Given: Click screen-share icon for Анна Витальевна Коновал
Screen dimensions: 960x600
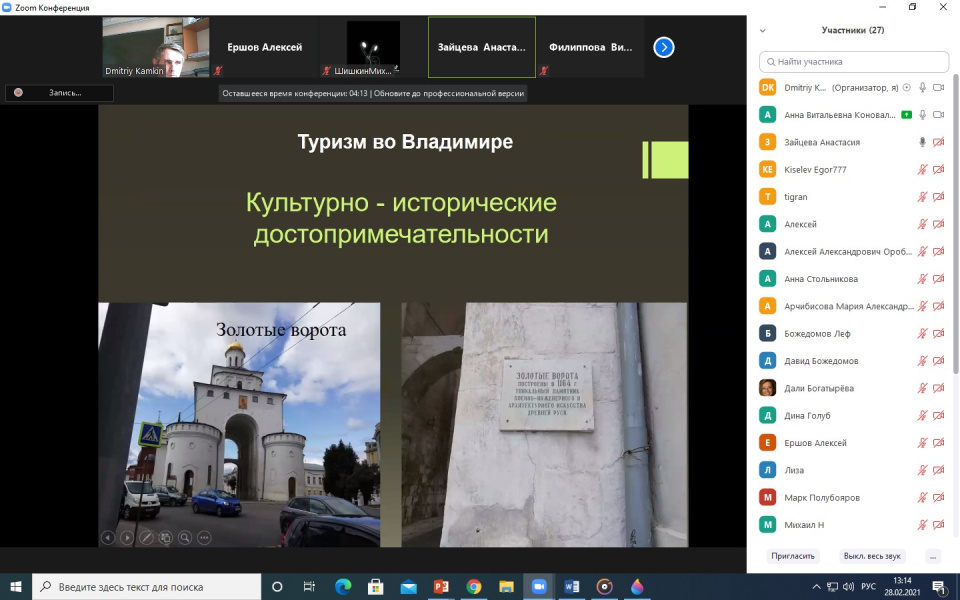Looking at the screenshot, I should (x=907, y=114).
